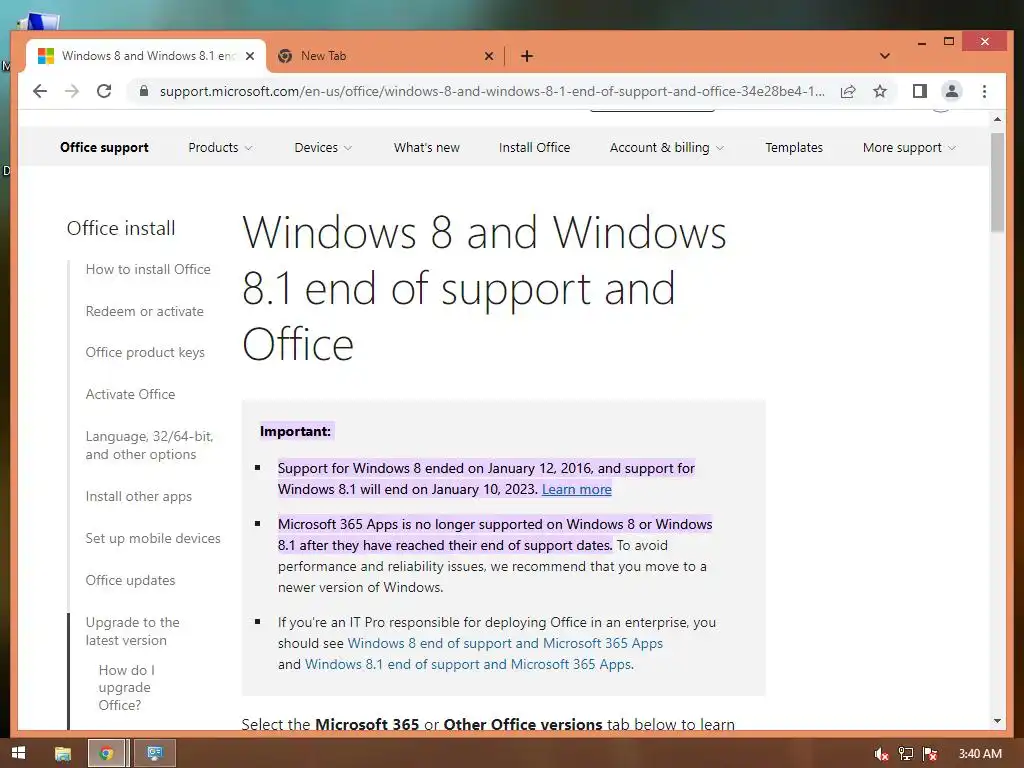Viewport: 1024px width, 768px height.
Task: Open Set up mobile devices link
Action: [153, 538]
